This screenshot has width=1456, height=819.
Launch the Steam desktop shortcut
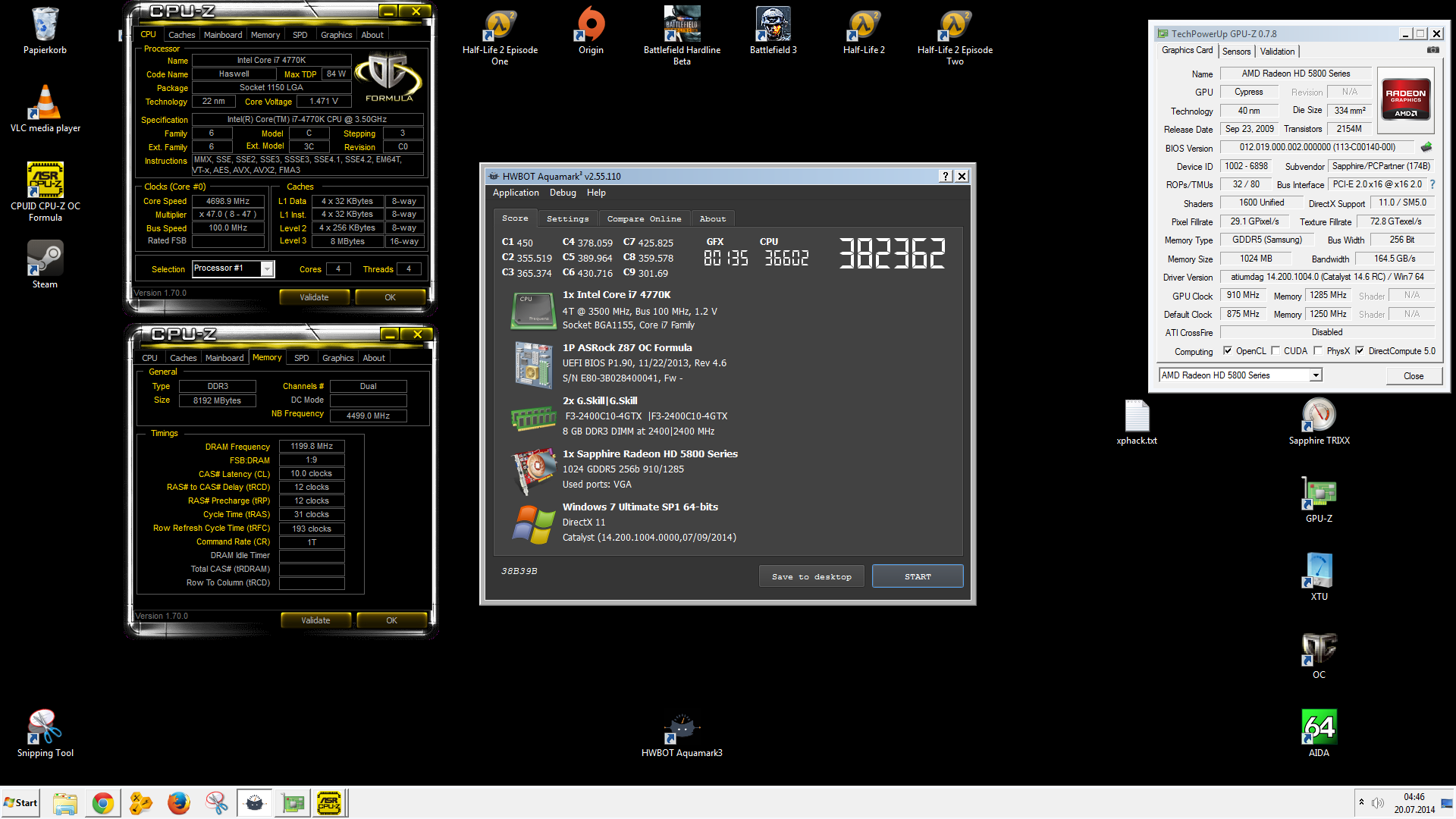pyautogui.click(x=45, y=264)
